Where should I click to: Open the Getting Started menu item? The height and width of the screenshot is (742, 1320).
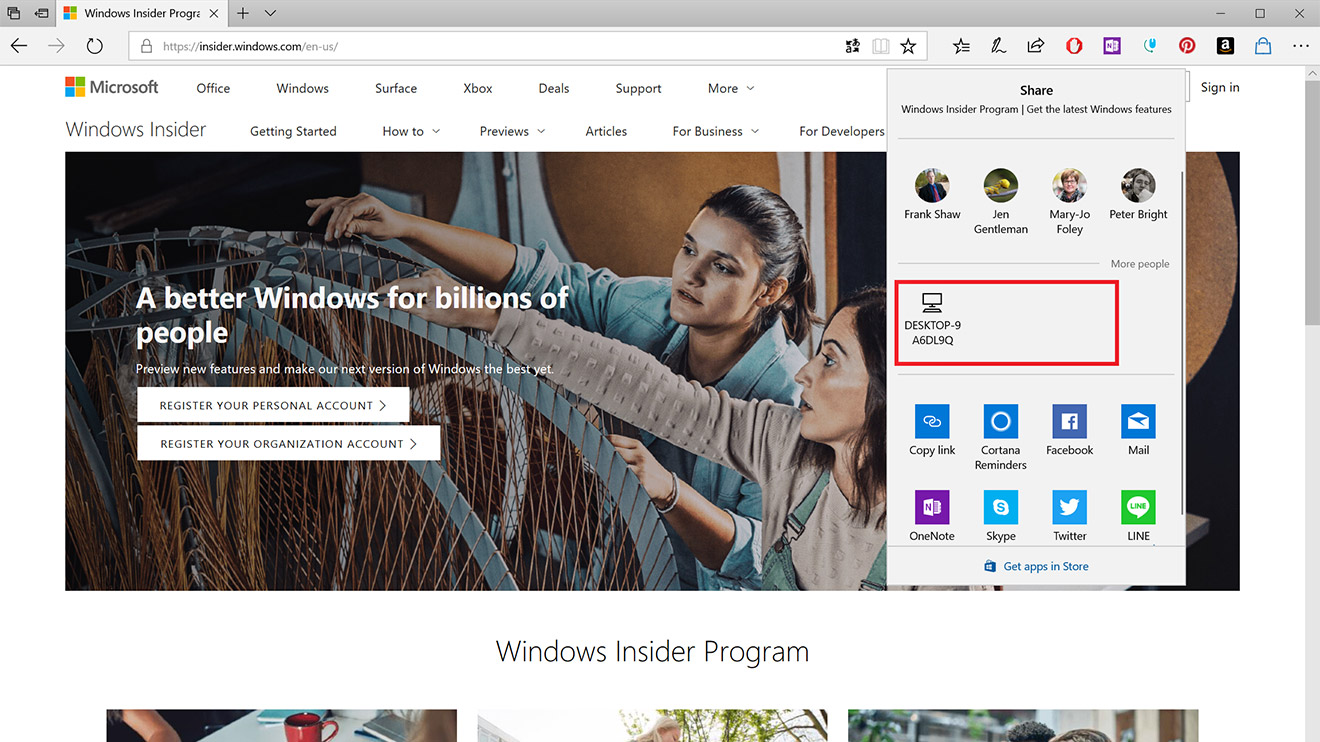pos(293,131)
